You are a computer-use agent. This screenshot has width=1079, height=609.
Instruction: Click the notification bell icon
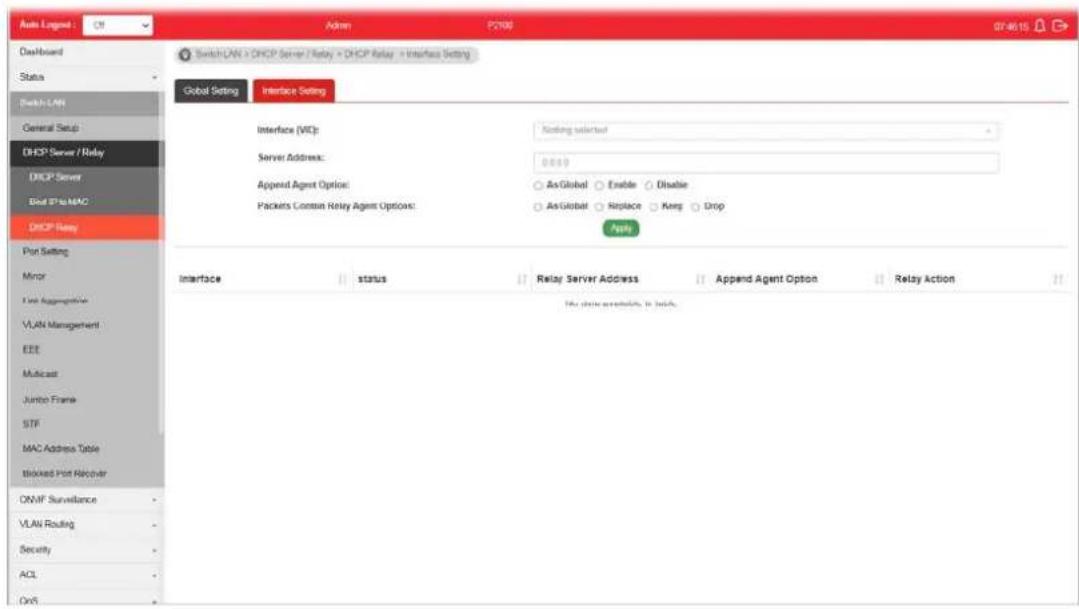tap(1039, 25)
